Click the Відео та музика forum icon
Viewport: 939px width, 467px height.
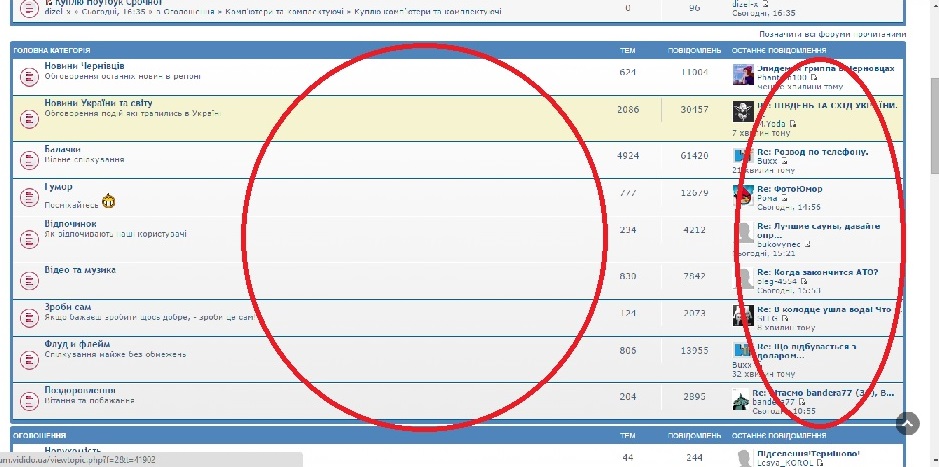pyautogui.click(x=29, y=278)
